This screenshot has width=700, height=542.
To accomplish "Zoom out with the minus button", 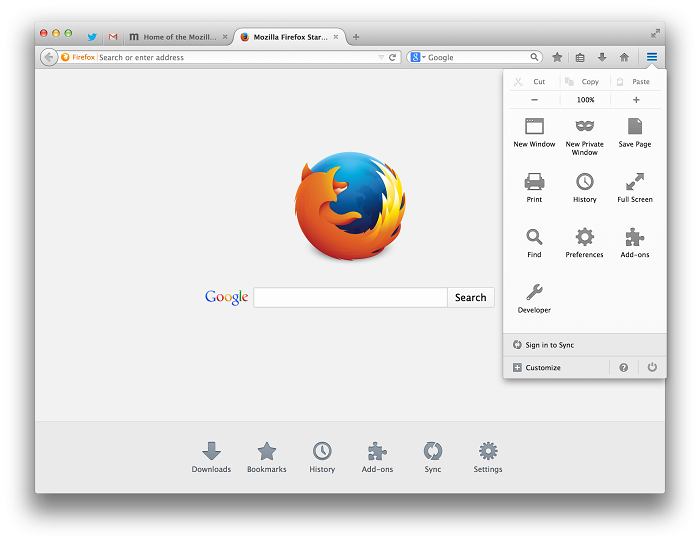I will (x=534, y=100).
